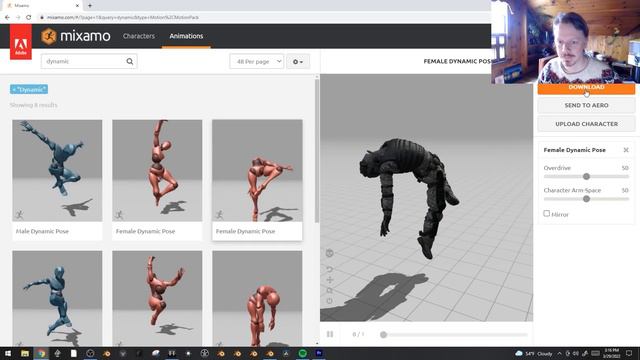Image resolution: width=640 pixels, height=360 pixels.
Task: Click the pan camera icon in viewer
Action: pyautogui.click(x=330, y=280)
